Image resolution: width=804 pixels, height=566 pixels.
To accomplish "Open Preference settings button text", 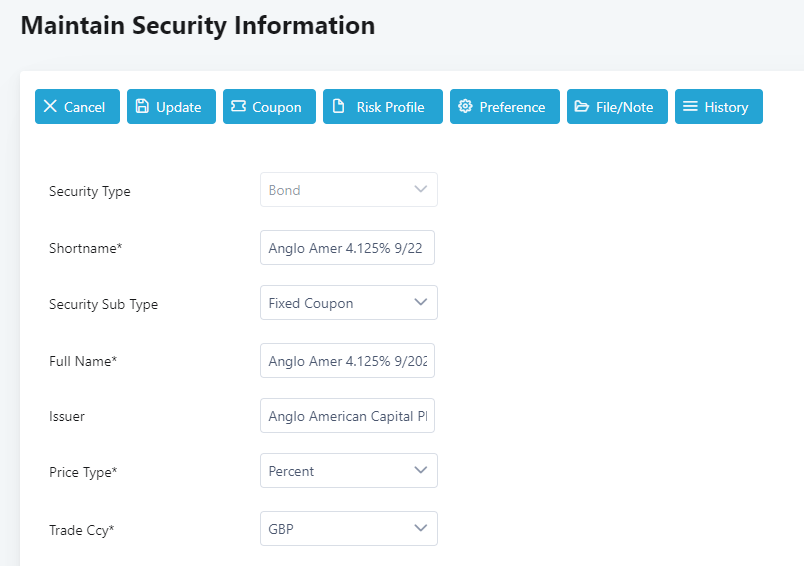I will coord(512,107).
